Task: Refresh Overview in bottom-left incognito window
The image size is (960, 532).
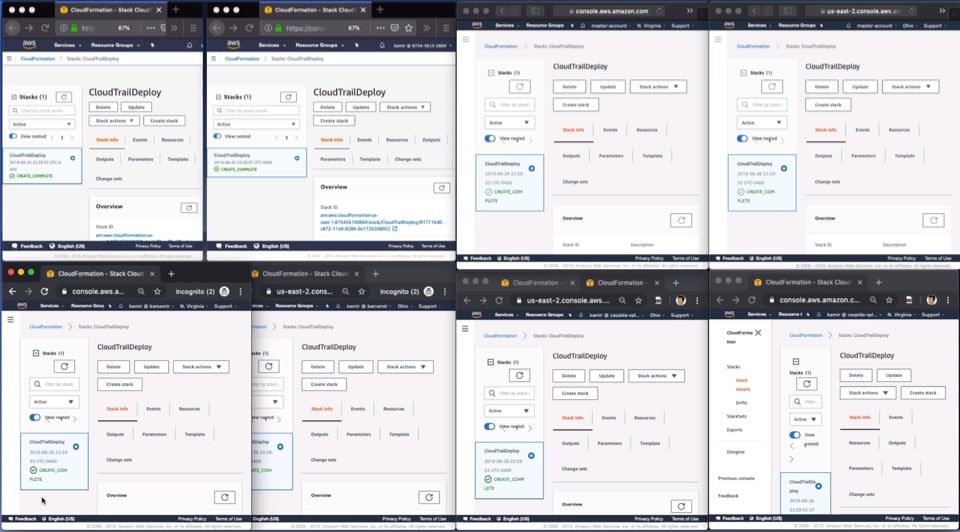Action: click(225, 497)
